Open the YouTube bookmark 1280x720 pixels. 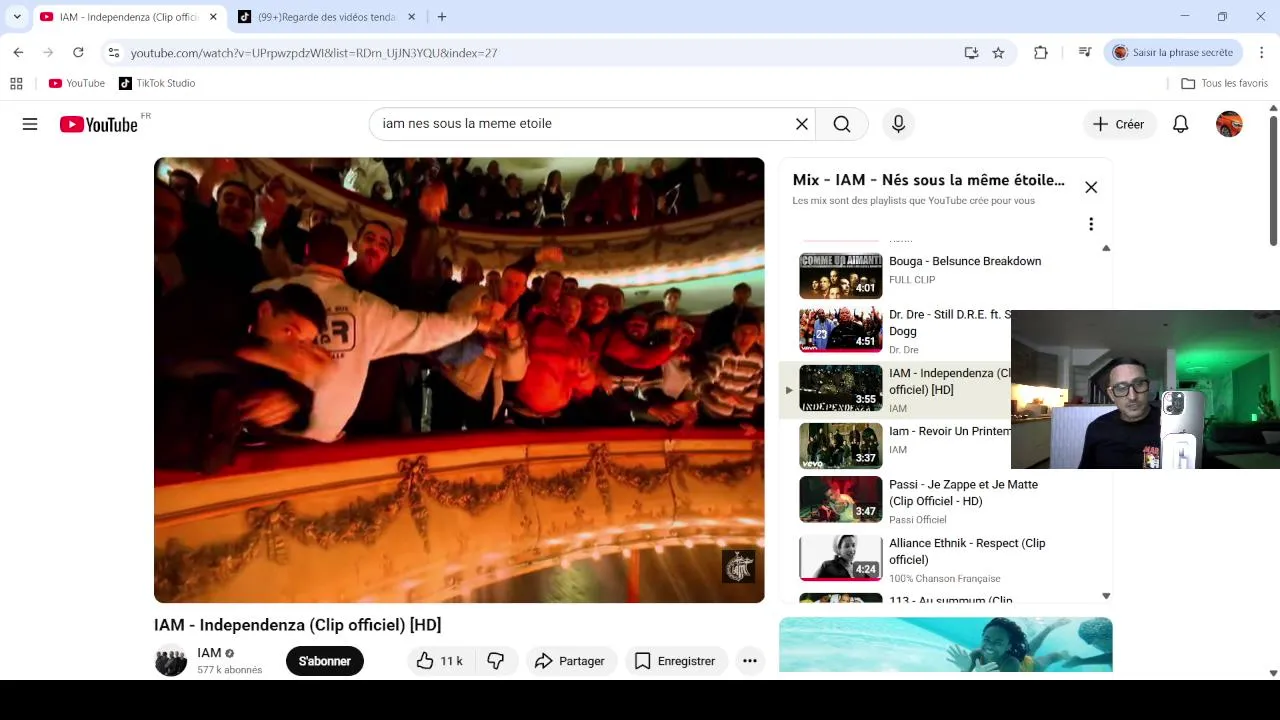click(77, 84)
